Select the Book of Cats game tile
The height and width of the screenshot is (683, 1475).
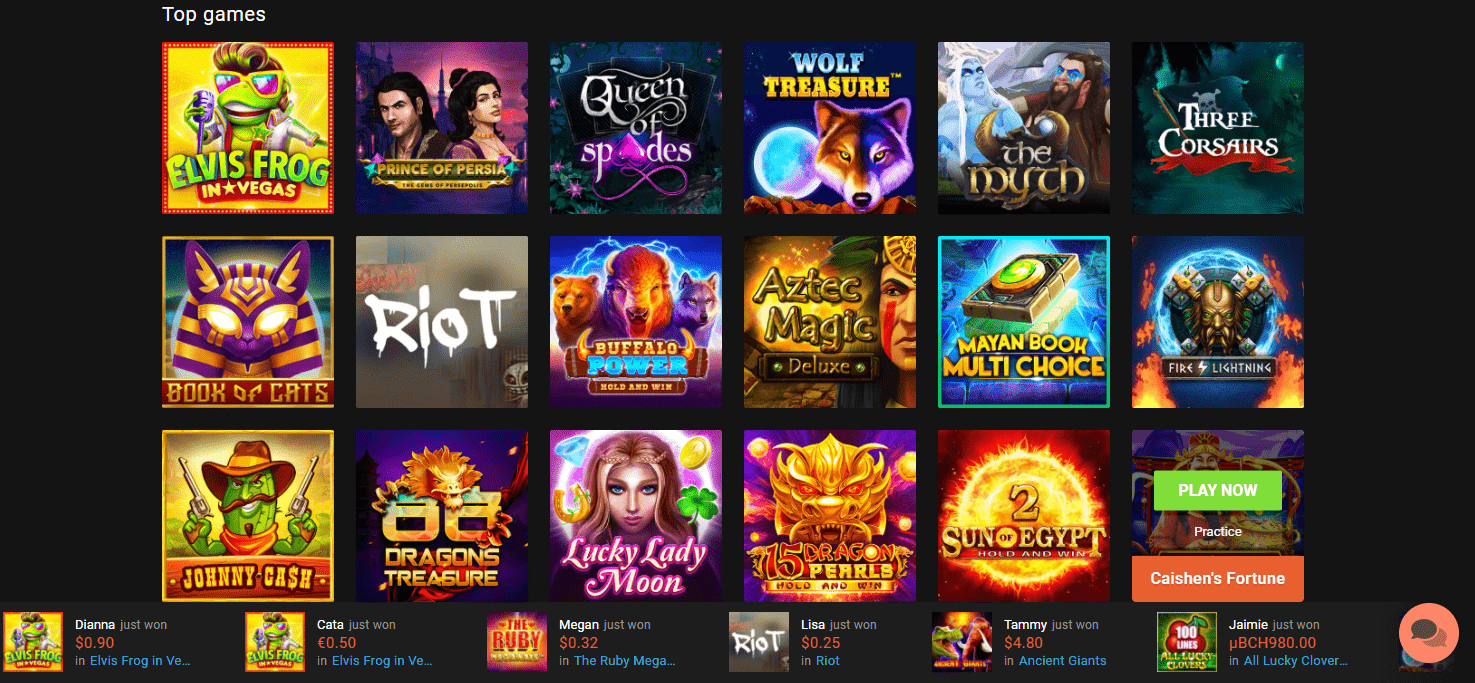coord(248,322)
